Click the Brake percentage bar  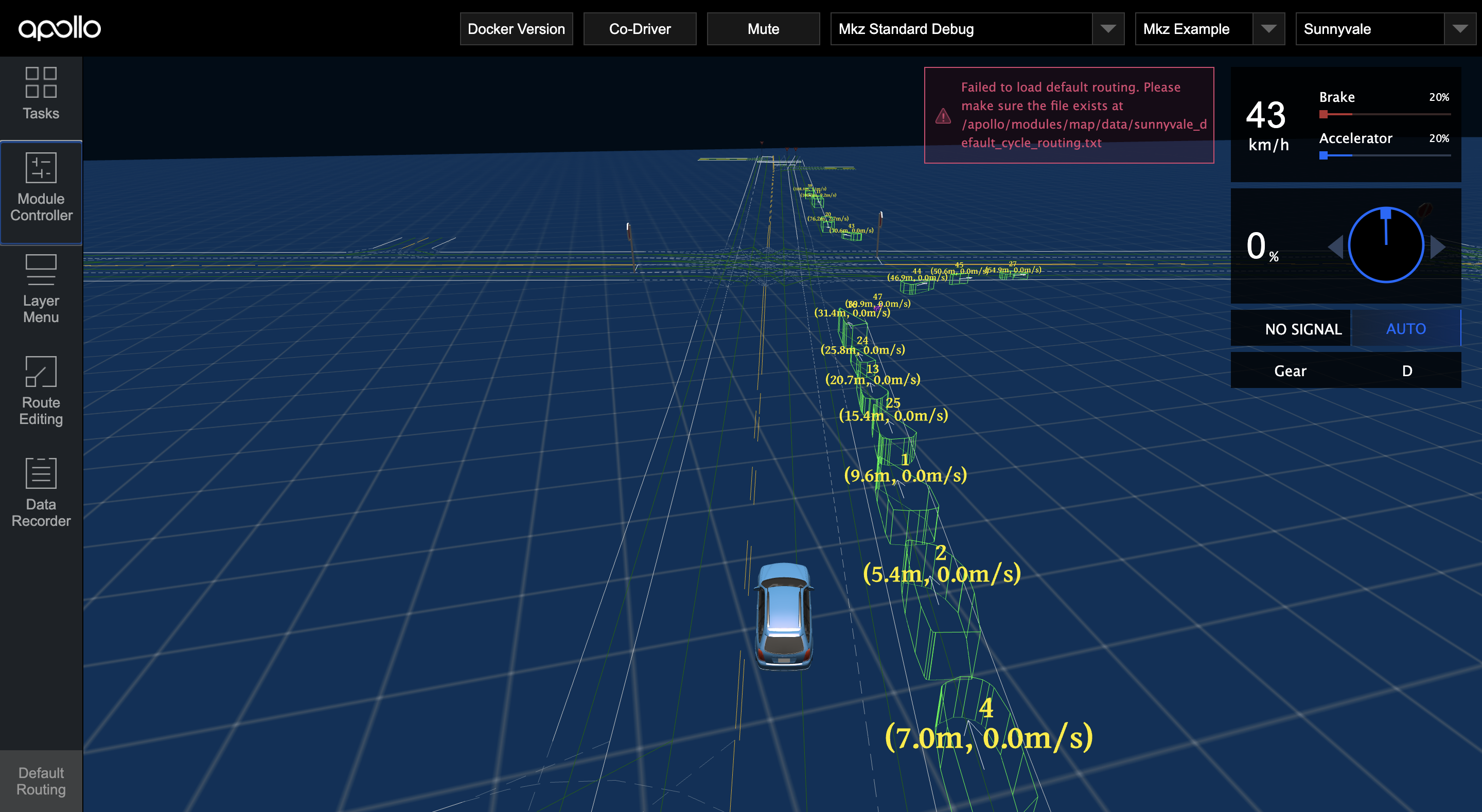click(x=1385, y=114)
